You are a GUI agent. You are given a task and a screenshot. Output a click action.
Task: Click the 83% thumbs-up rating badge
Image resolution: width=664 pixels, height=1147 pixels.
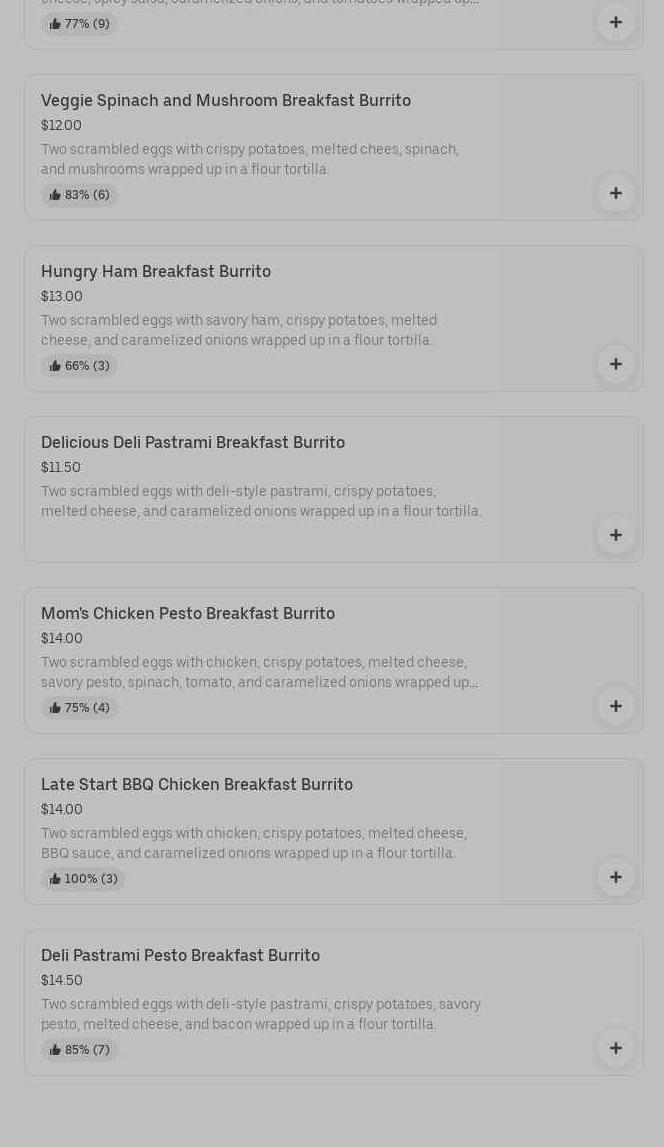(x=80, y=195)
